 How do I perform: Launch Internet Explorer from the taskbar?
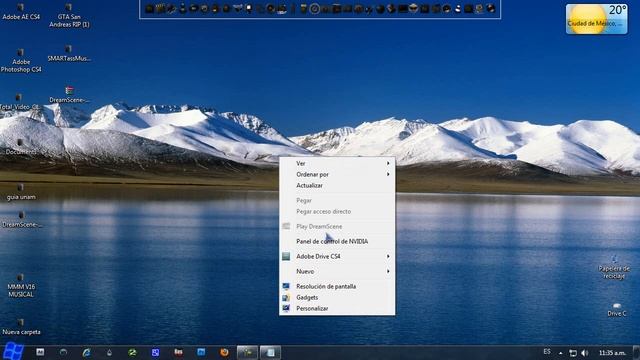[x=86, y=352]
